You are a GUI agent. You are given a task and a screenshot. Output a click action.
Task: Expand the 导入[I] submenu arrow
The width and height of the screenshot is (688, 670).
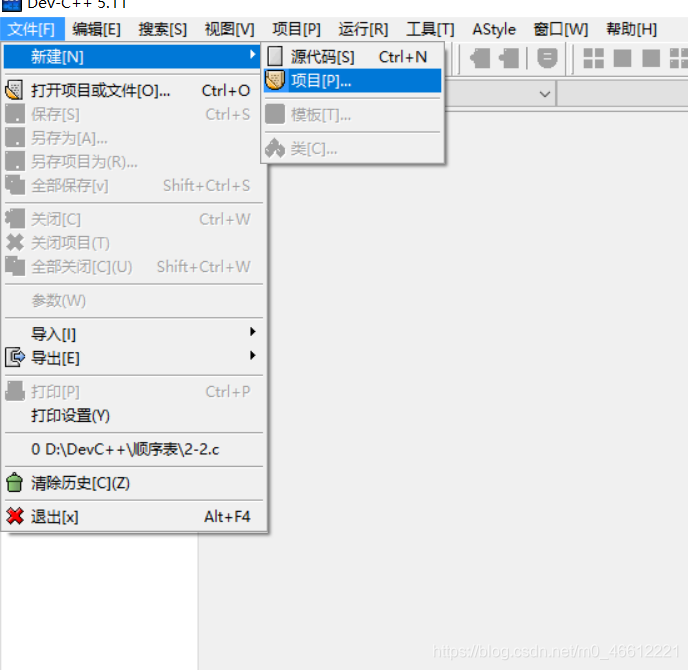click(252, 332)
